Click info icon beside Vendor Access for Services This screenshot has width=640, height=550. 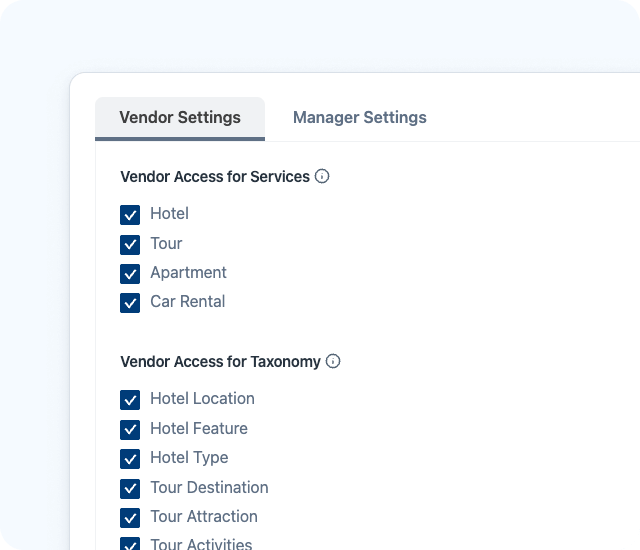pyautogui.click(x=322, y=176)
